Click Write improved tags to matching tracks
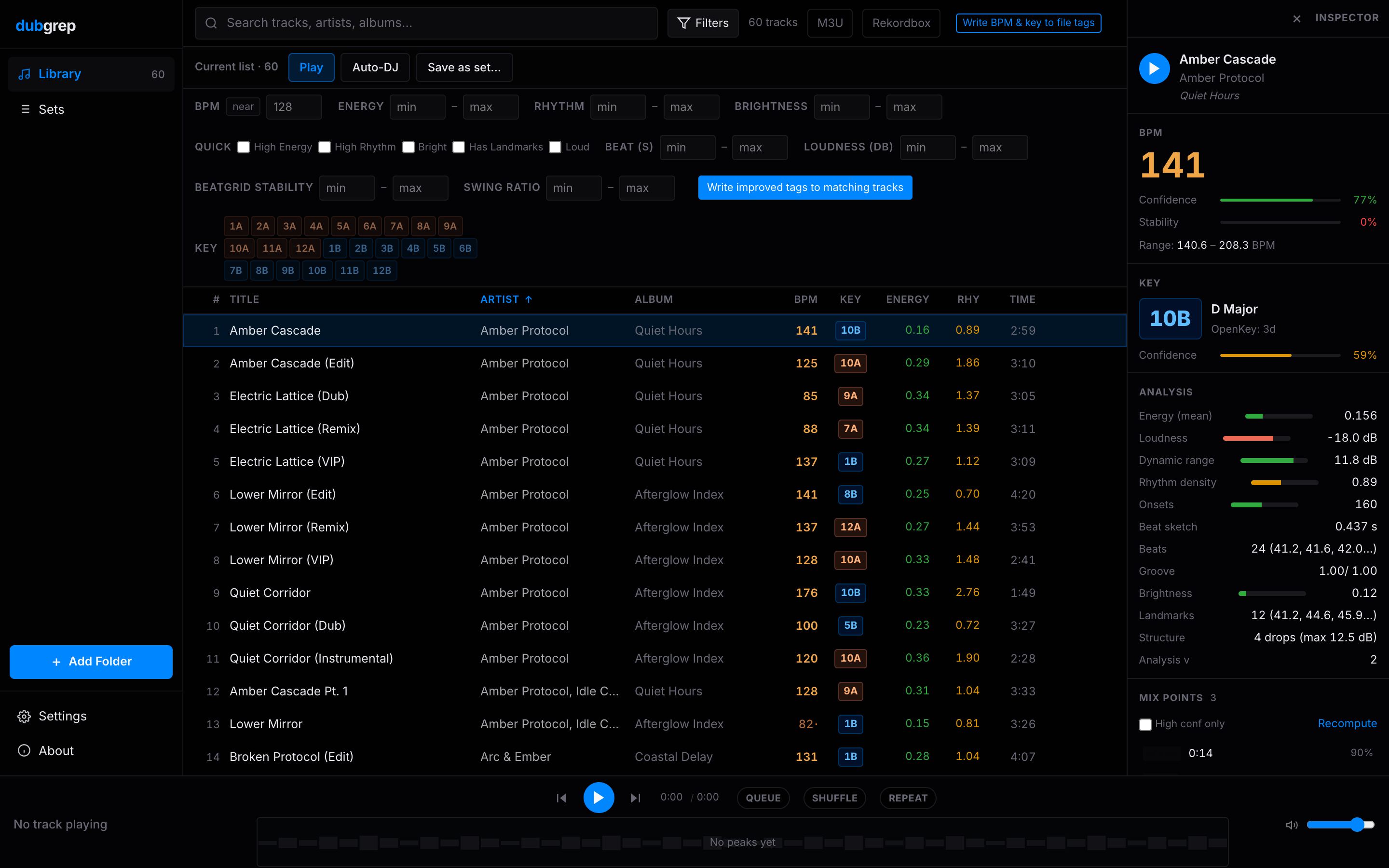The height and width of the screenshot is (868, 1389). click(x=804, y=188)
